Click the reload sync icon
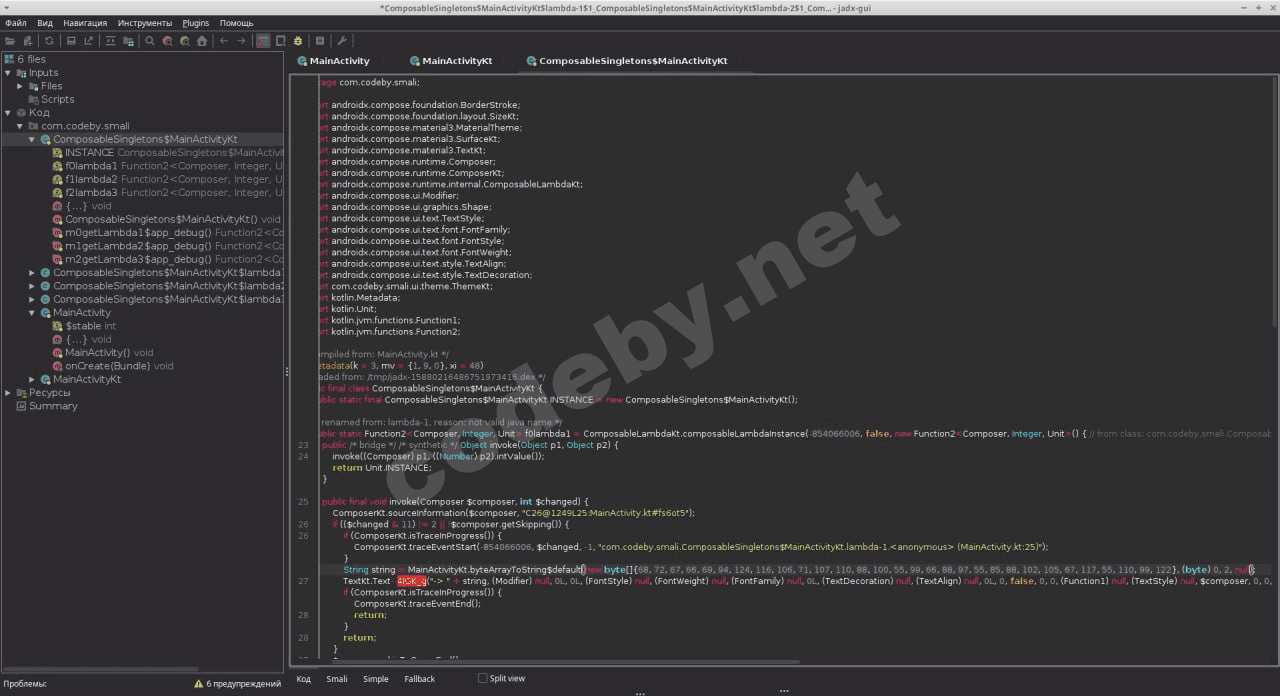 [49, 41]
